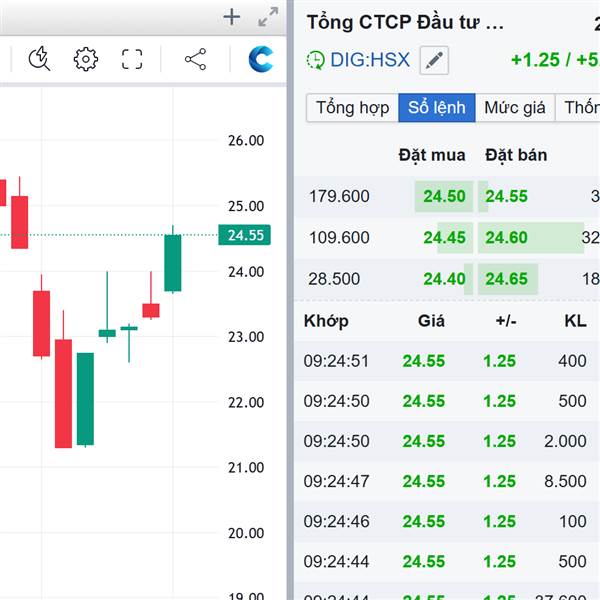Edit the DIG:HSX symbol with pencil button

(x=434, y=60)
